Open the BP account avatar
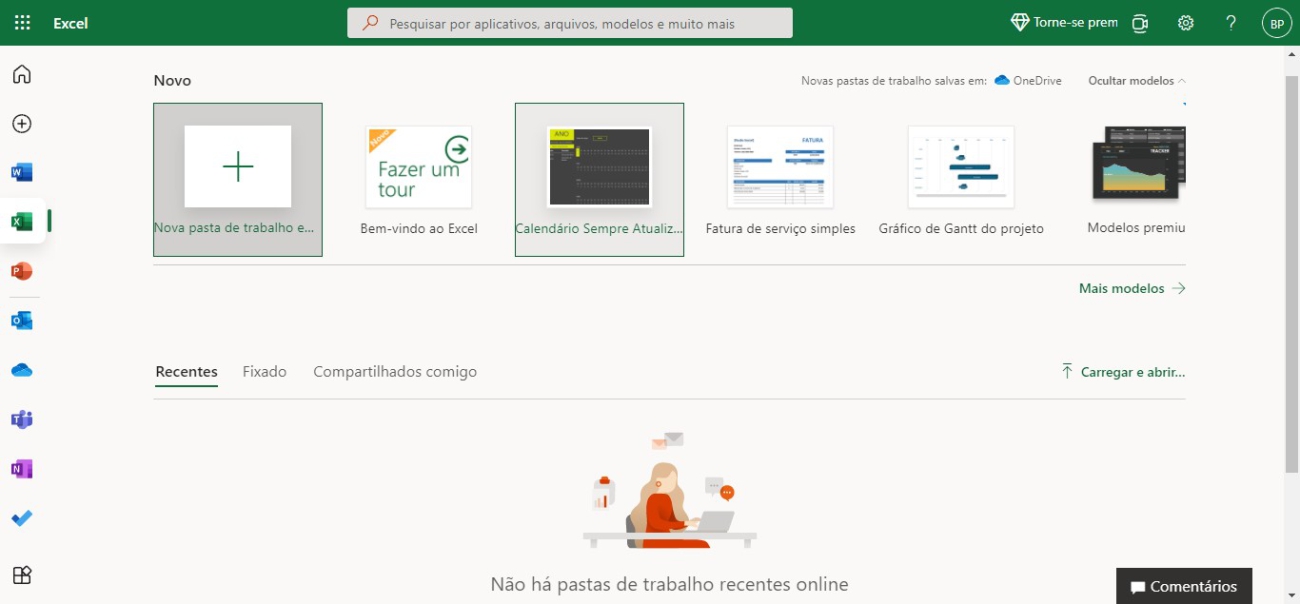Screen dimensions: 1300x604 1277,23
